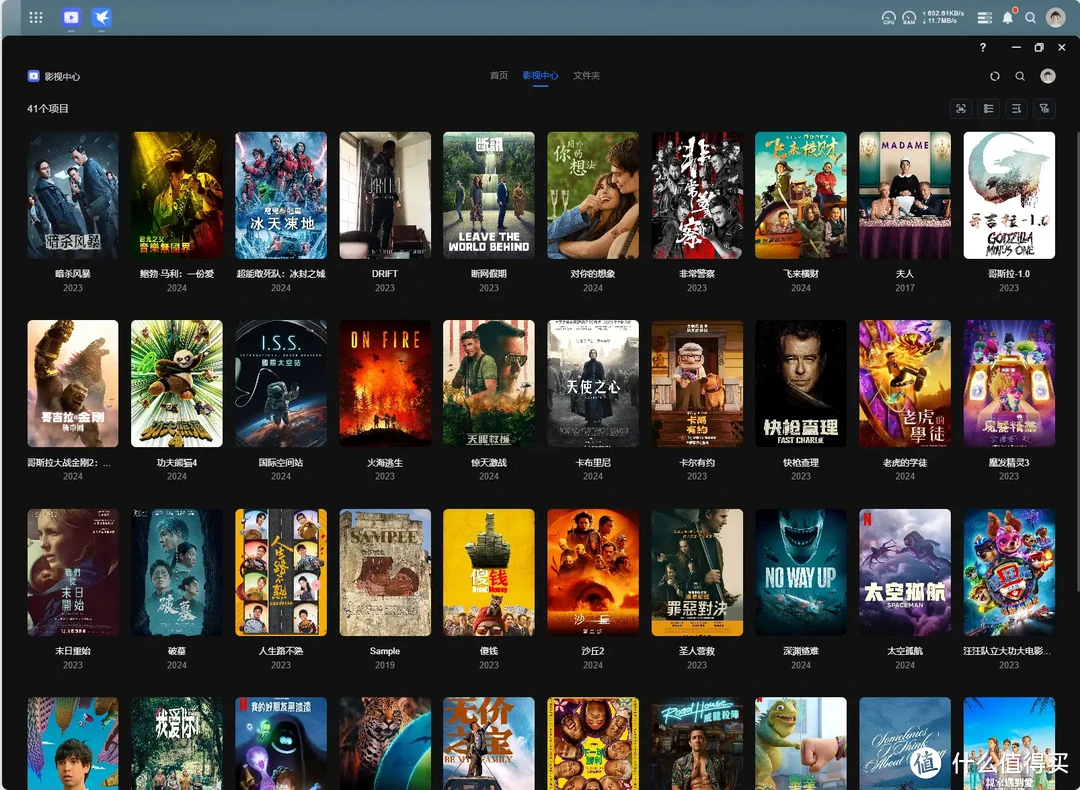This screenshot has width=1080, height=790.
Task: Open the 破墓 poster
Action: tap(176, 572)
